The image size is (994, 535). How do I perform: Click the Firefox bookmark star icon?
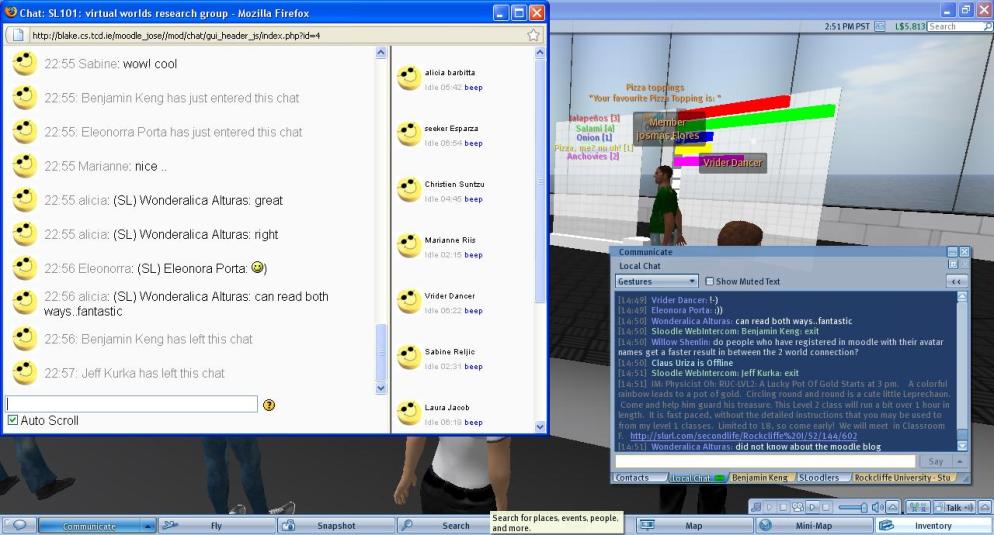pyautogui.click(x=534, y=35)
